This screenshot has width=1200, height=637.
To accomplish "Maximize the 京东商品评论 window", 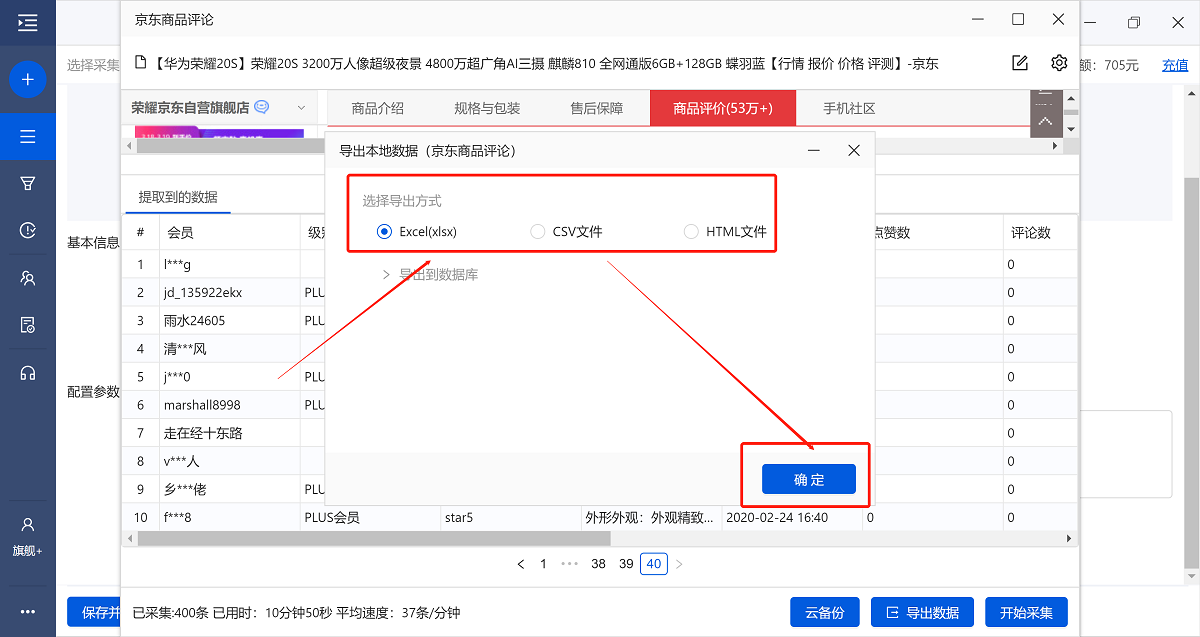I will pos(1018,19).
